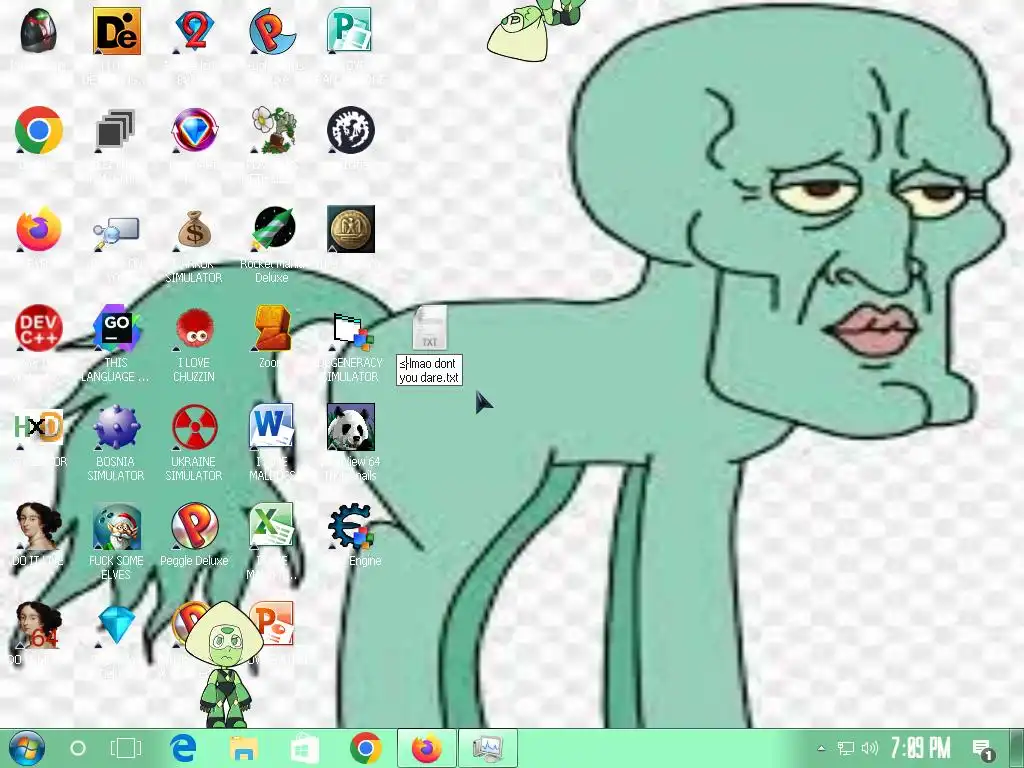The height and width of the screenshot is (768, 1024).
Task: Open the Windows Start menu orb
Action: point(26,748)
